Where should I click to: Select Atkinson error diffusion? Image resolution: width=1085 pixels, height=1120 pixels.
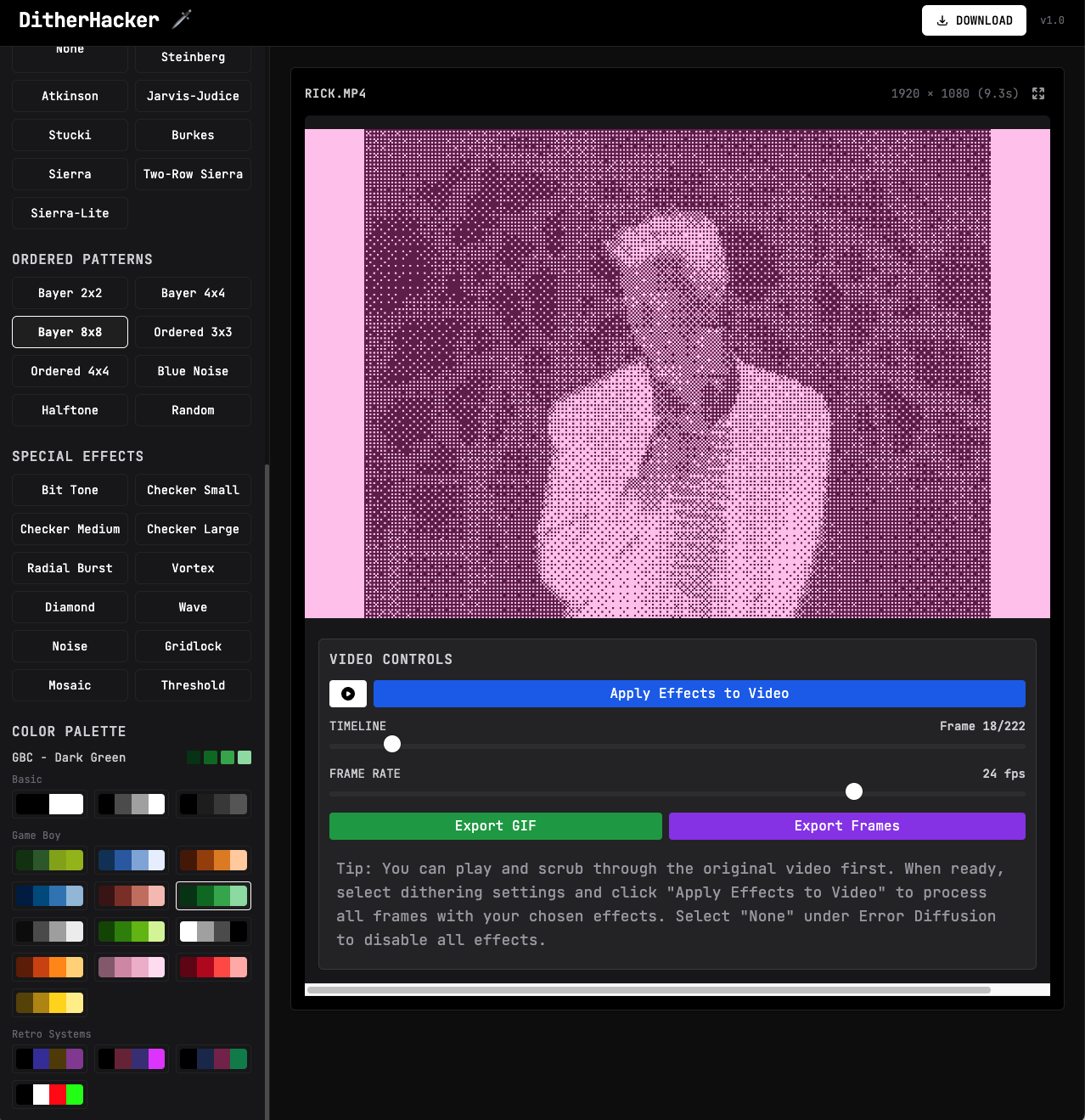click(70, 96)
